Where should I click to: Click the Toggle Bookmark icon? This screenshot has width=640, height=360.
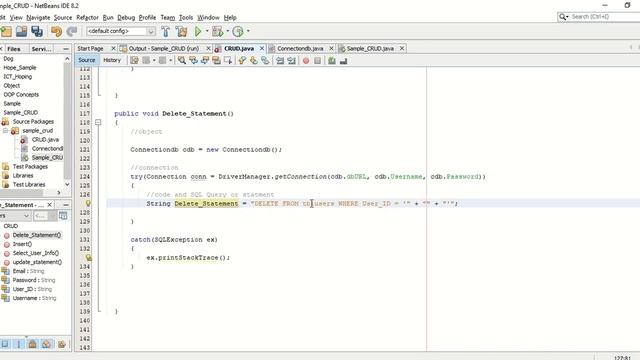265,60
